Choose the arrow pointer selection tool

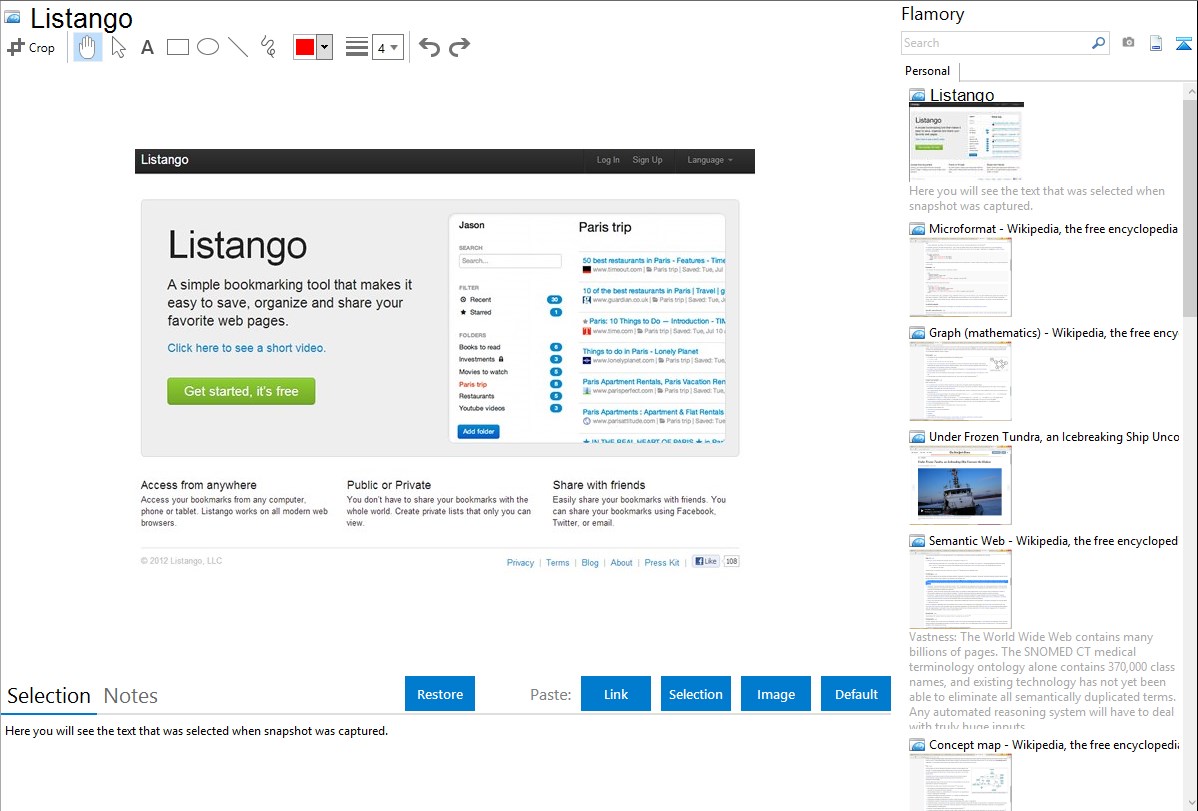point(118,47)
